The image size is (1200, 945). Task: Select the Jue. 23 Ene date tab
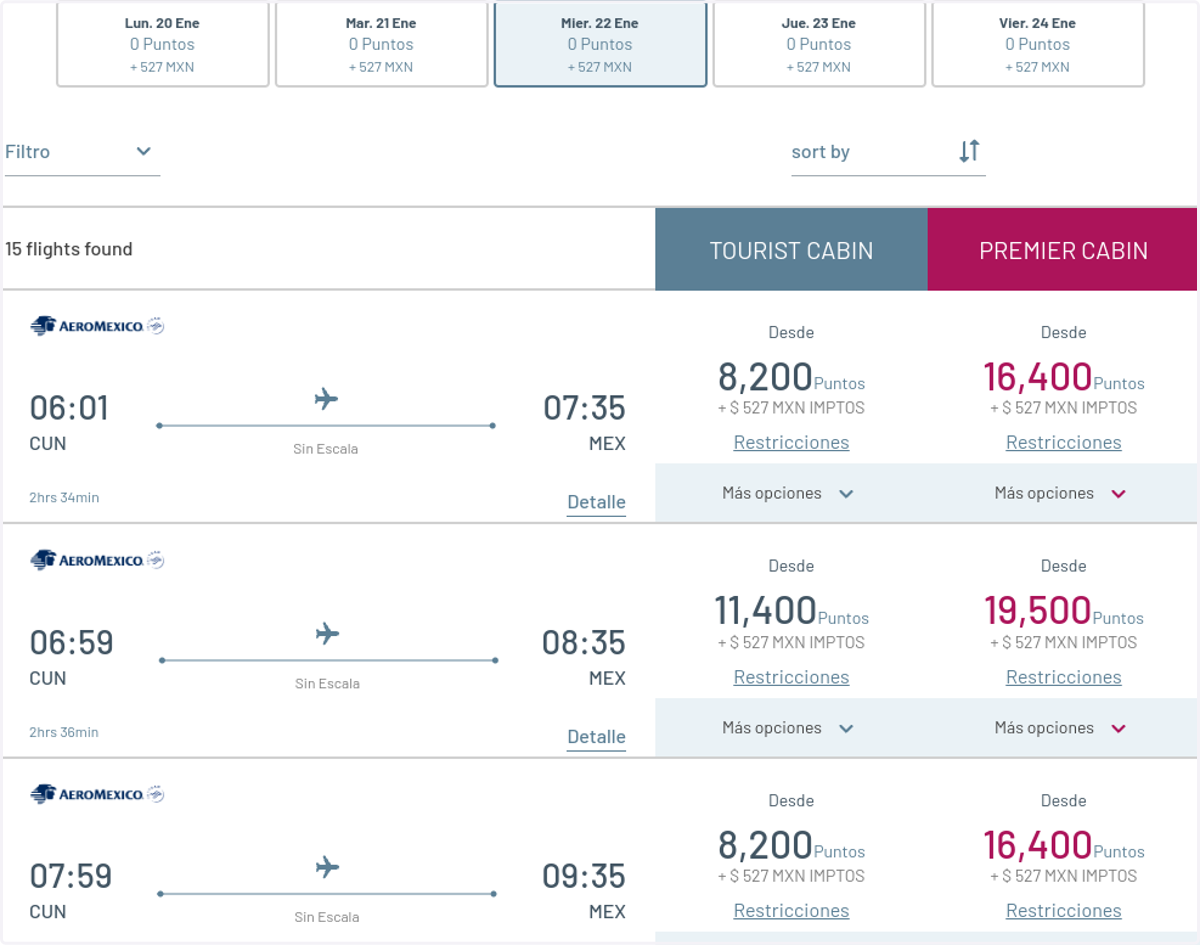[818, 44]
